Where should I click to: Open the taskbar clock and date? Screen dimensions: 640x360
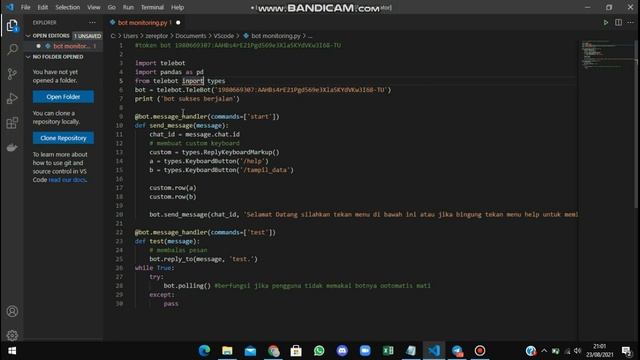600,351
